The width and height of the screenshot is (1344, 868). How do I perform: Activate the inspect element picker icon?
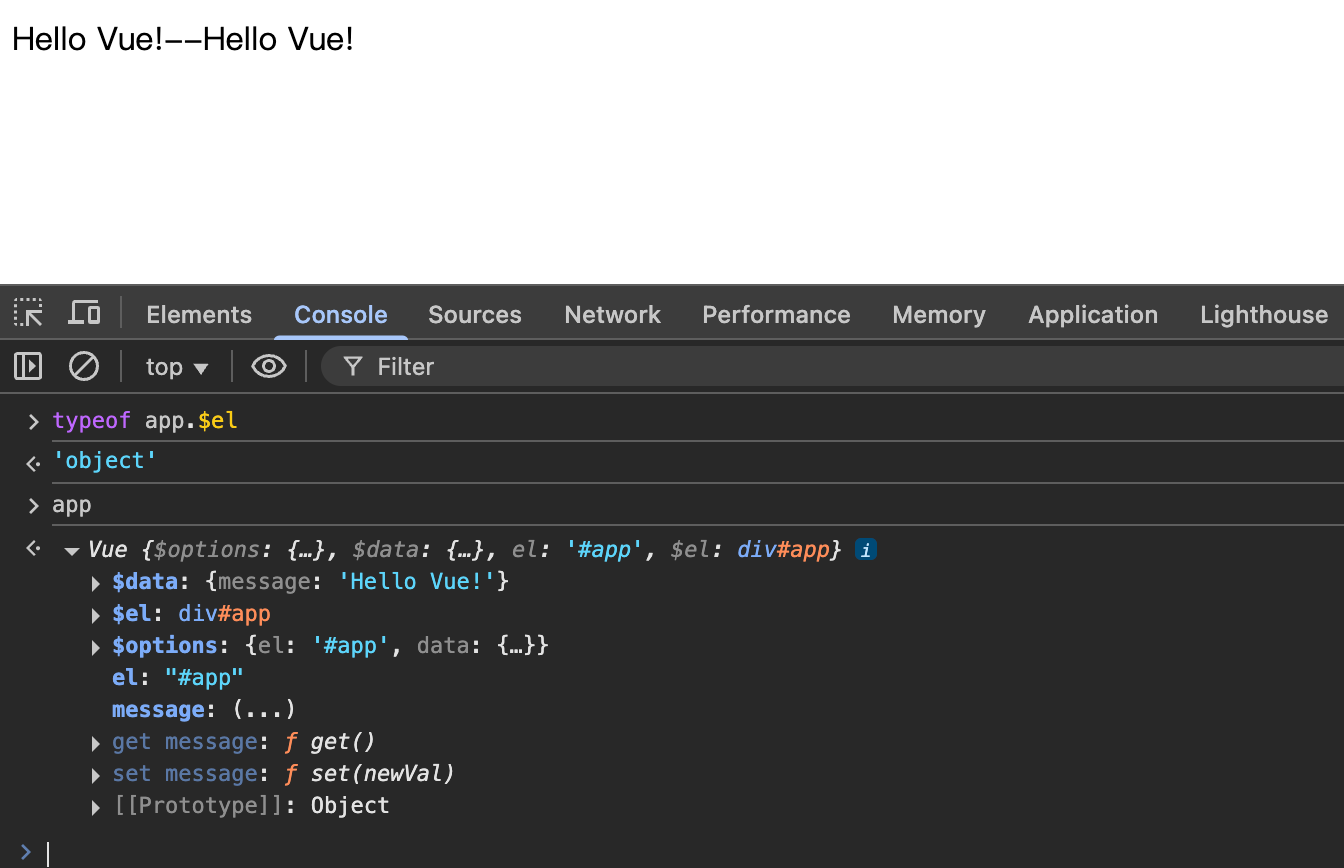pos(28,313)
